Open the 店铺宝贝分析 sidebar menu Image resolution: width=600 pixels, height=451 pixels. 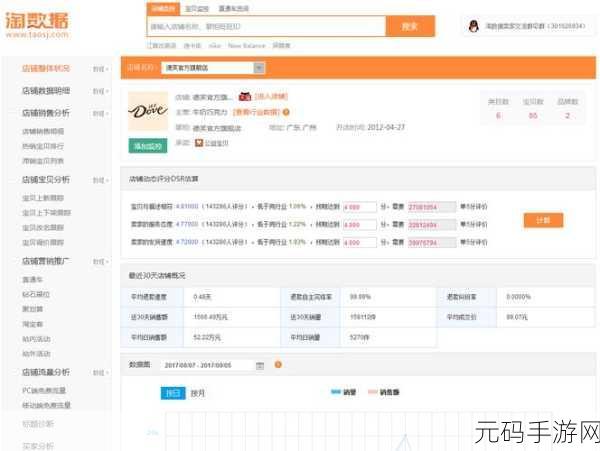tap(46, 180)
